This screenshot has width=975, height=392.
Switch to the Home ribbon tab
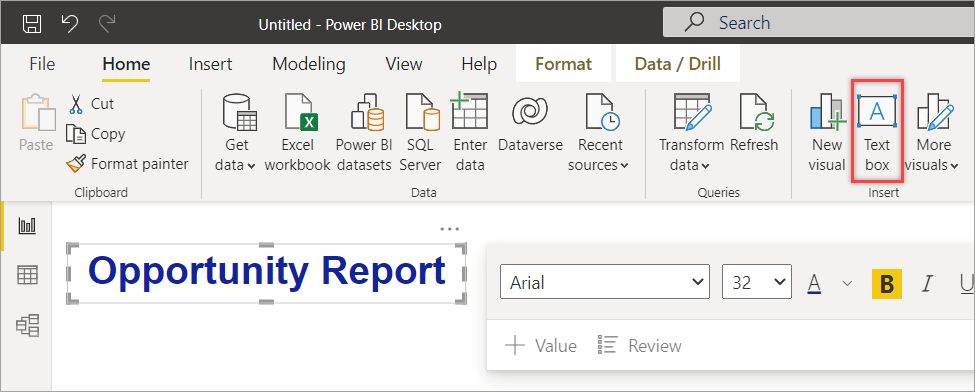[x=126, y=64]
